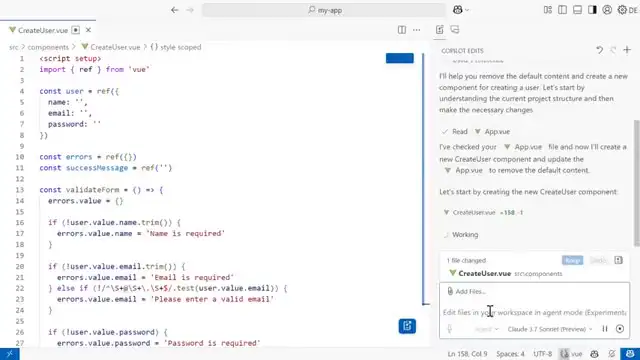The image size is (640, 360).
Task: Go forward with the right arrow
Action: point(190,10)
